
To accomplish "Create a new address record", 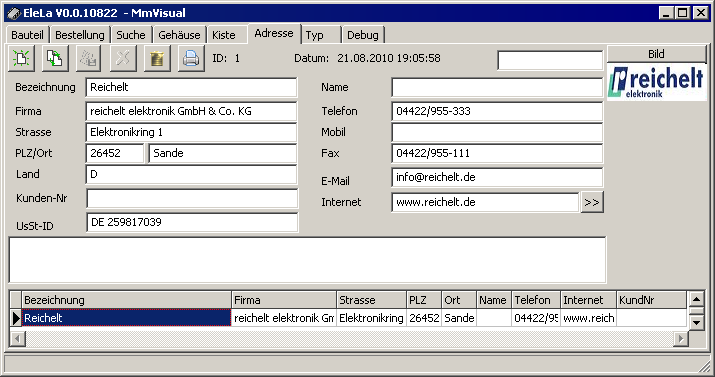I will (21, 58).
